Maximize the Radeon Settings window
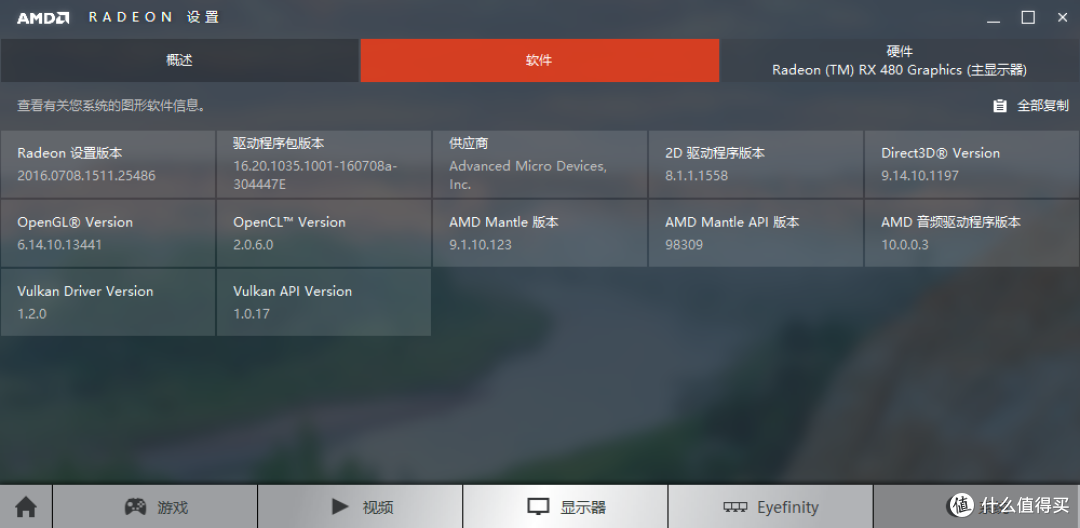The image size is (1080, 528). (1028, 18)
